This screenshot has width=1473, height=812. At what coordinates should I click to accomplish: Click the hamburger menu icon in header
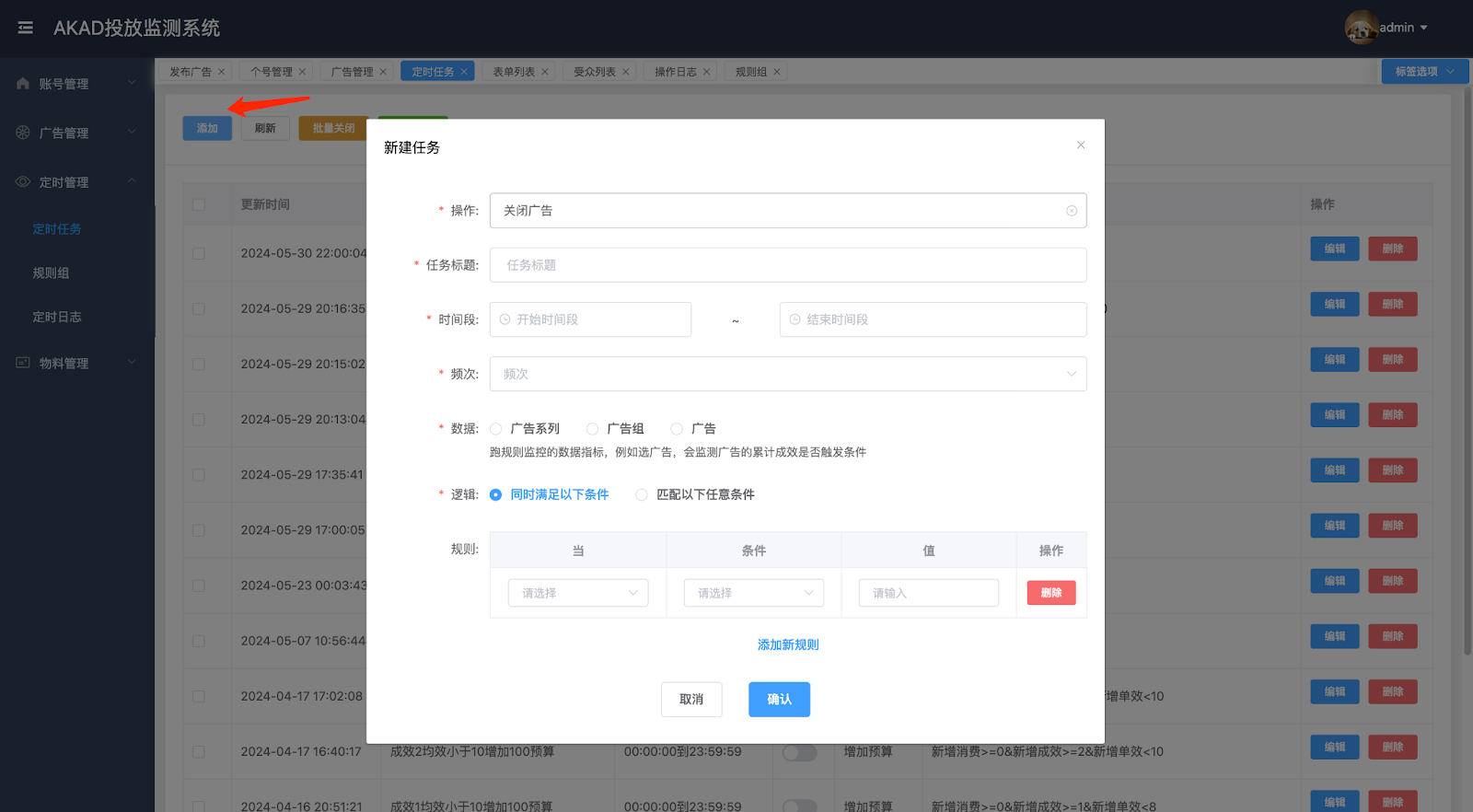point(26,28)
